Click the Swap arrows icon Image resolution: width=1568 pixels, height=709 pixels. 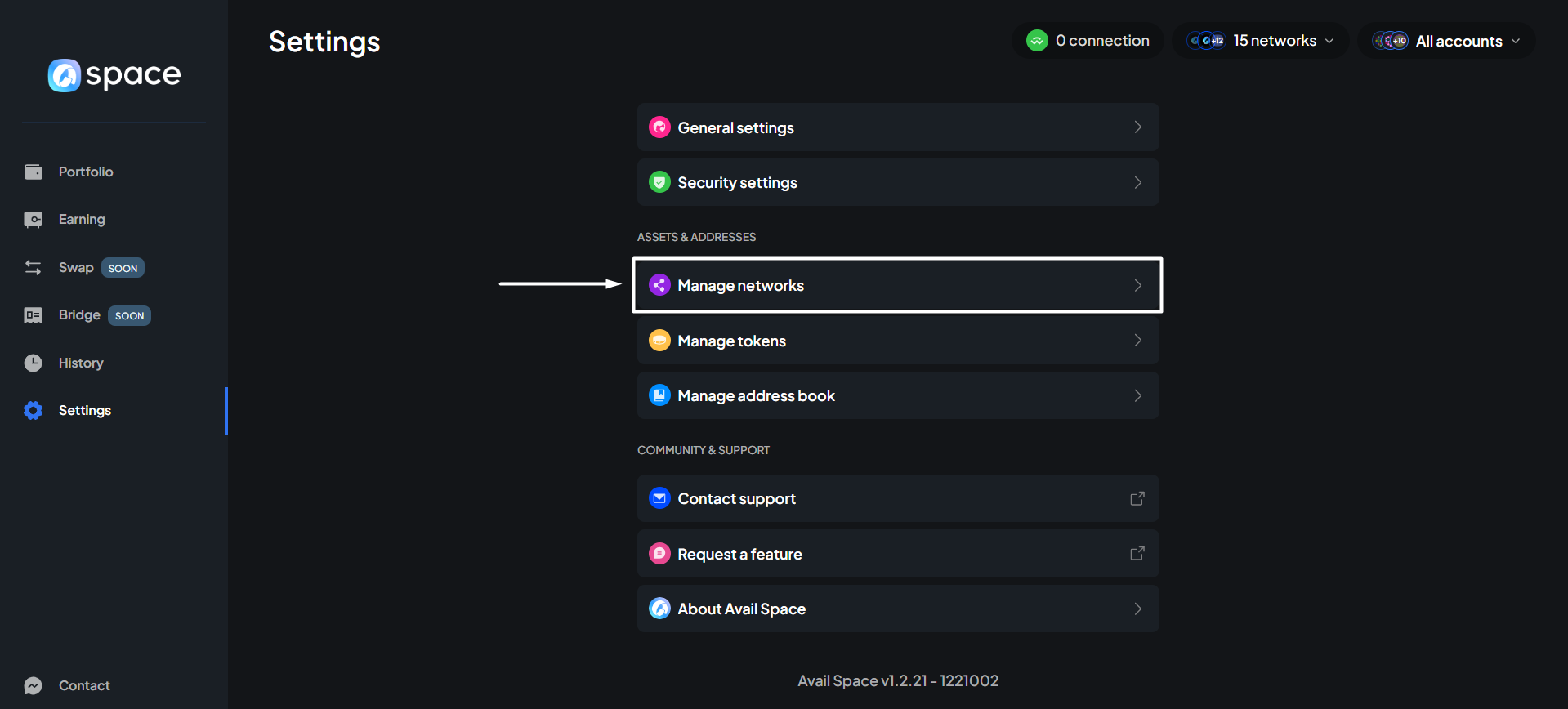tap(34, 268)
